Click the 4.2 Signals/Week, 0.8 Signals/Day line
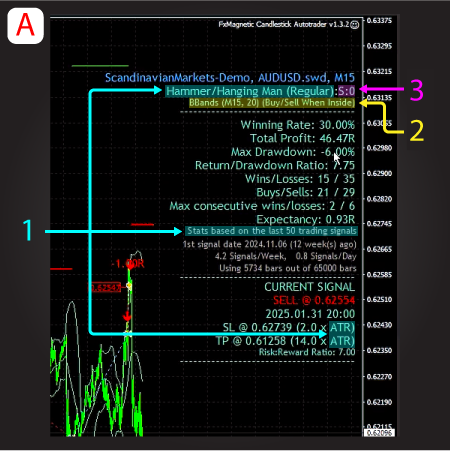Viewport: 450px width, 451px height. 286,256
